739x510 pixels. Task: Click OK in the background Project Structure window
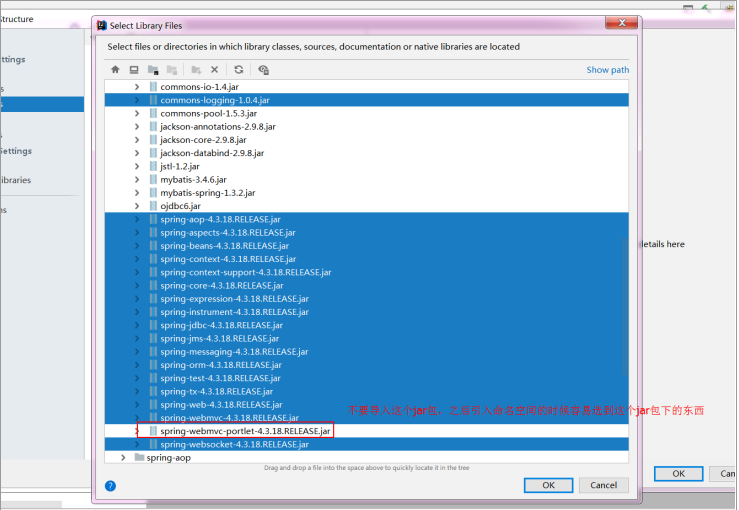[679, 474]
